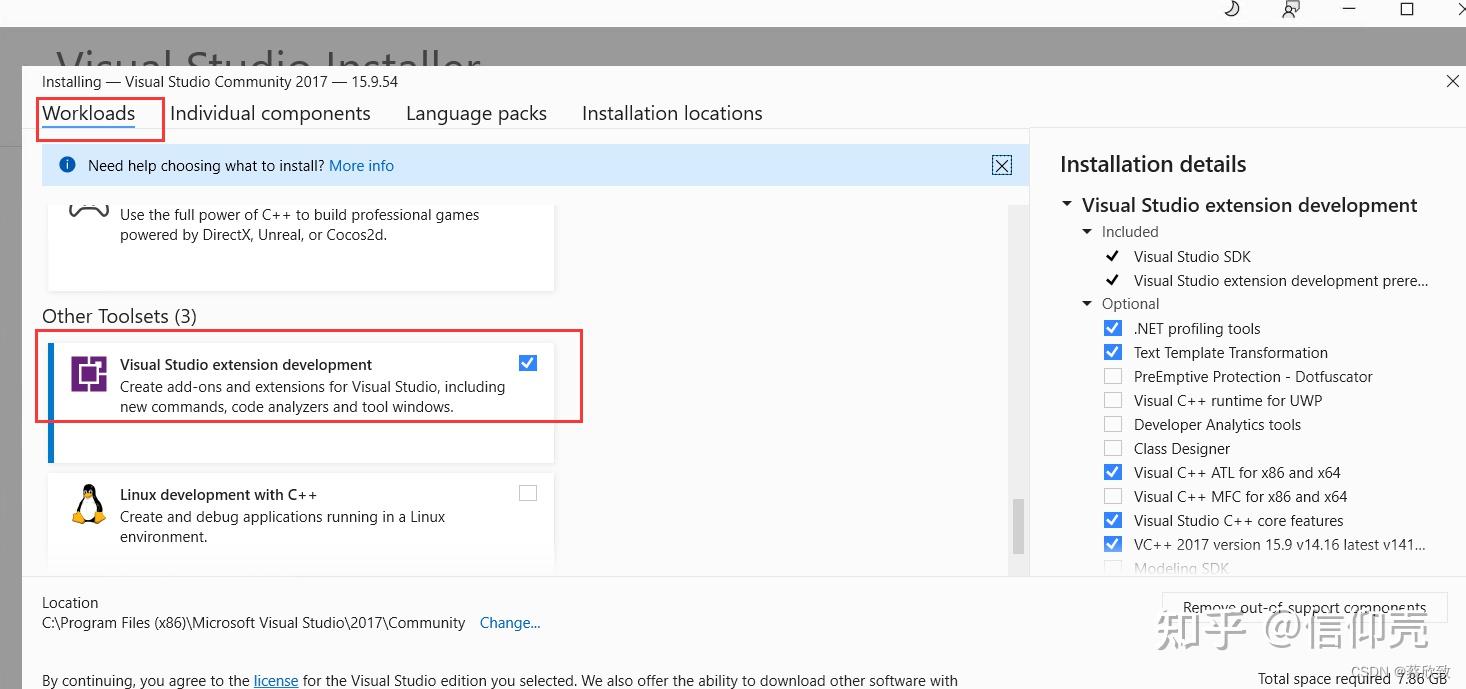Image resolution: width=1466 pixels, height=689 pixels.
Task: Click the blue info icon in the banner
Action: pyautogui.click(x=67, y=165)
